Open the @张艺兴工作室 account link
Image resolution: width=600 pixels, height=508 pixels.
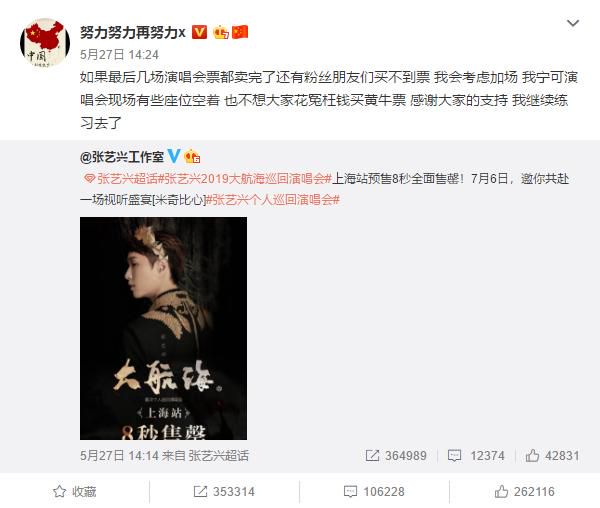coord(122,157)
